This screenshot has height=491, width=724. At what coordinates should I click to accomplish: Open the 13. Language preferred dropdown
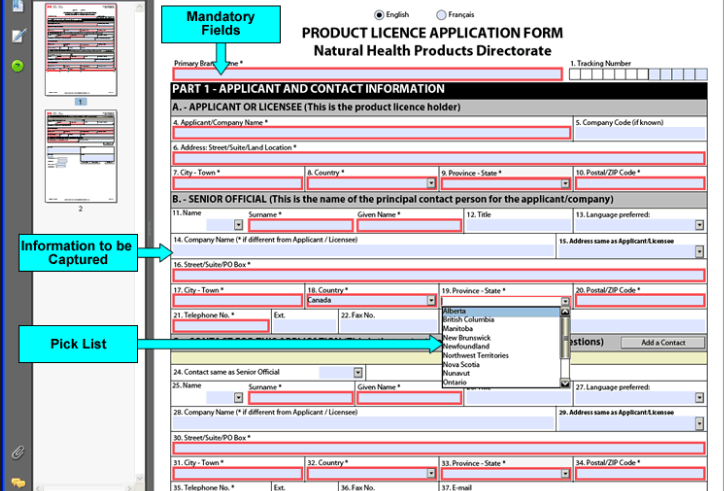(x=699, y=225)
